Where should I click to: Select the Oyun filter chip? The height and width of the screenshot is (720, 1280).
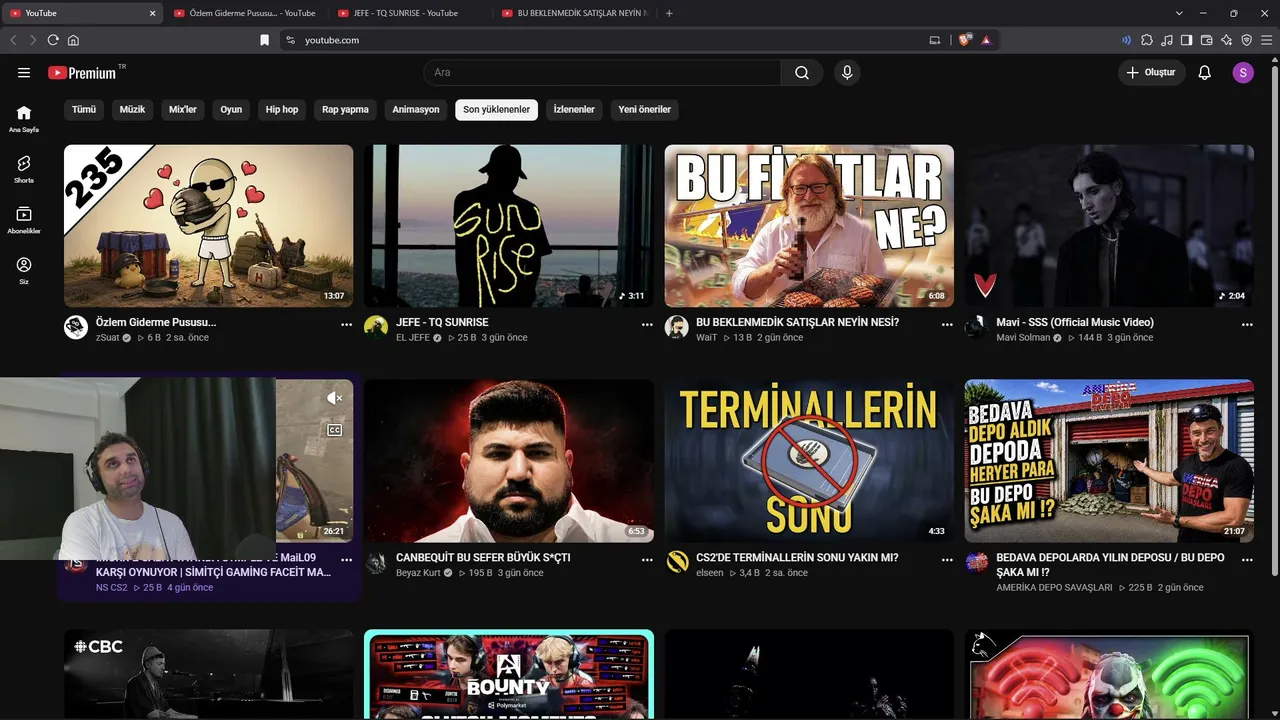coord(231,109)
